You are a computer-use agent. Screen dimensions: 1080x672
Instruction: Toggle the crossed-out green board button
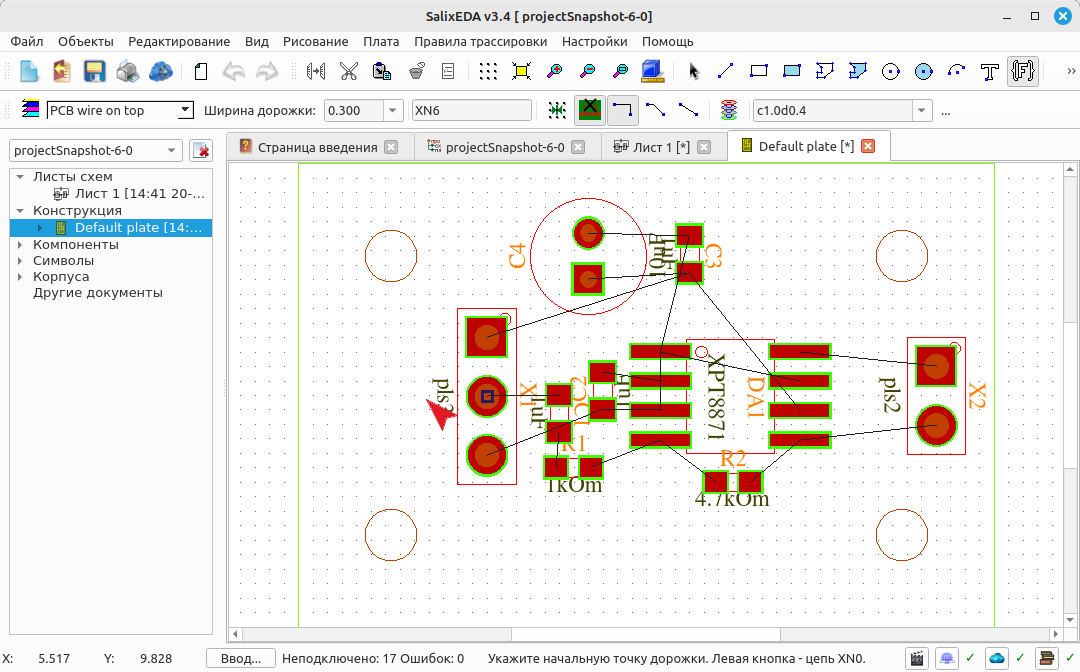tap(590, 110)
